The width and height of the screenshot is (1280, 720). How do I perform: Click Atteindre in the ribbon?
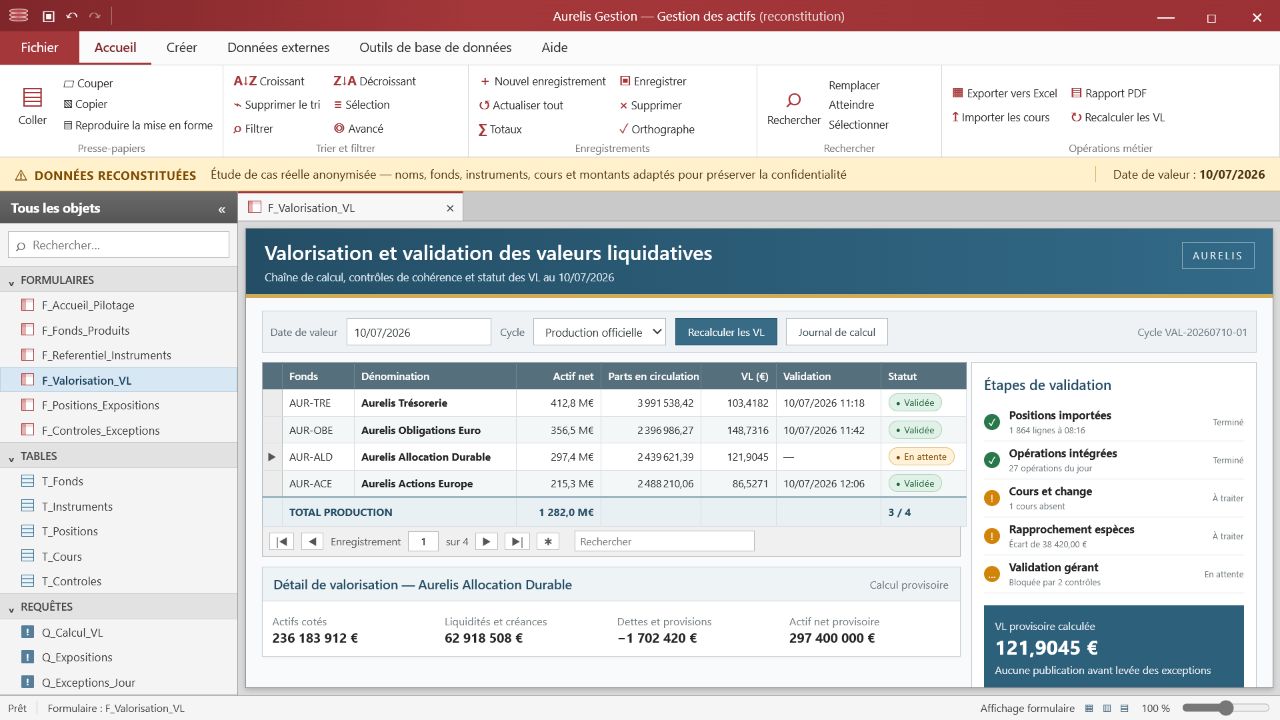(x=851, y=105)
